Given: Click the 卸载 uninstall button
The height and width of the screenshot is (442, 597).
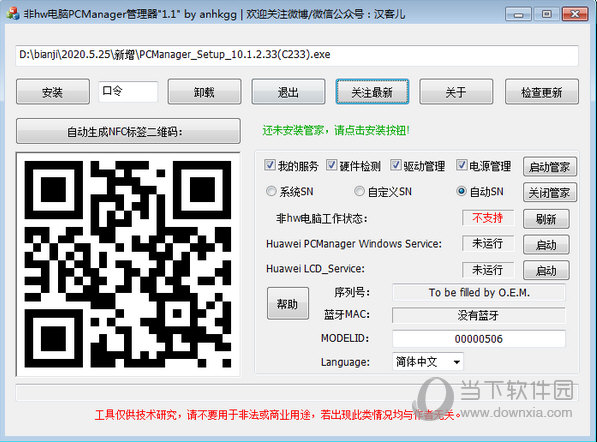Looking at the screenshot, I should click(x=204, y=92).
